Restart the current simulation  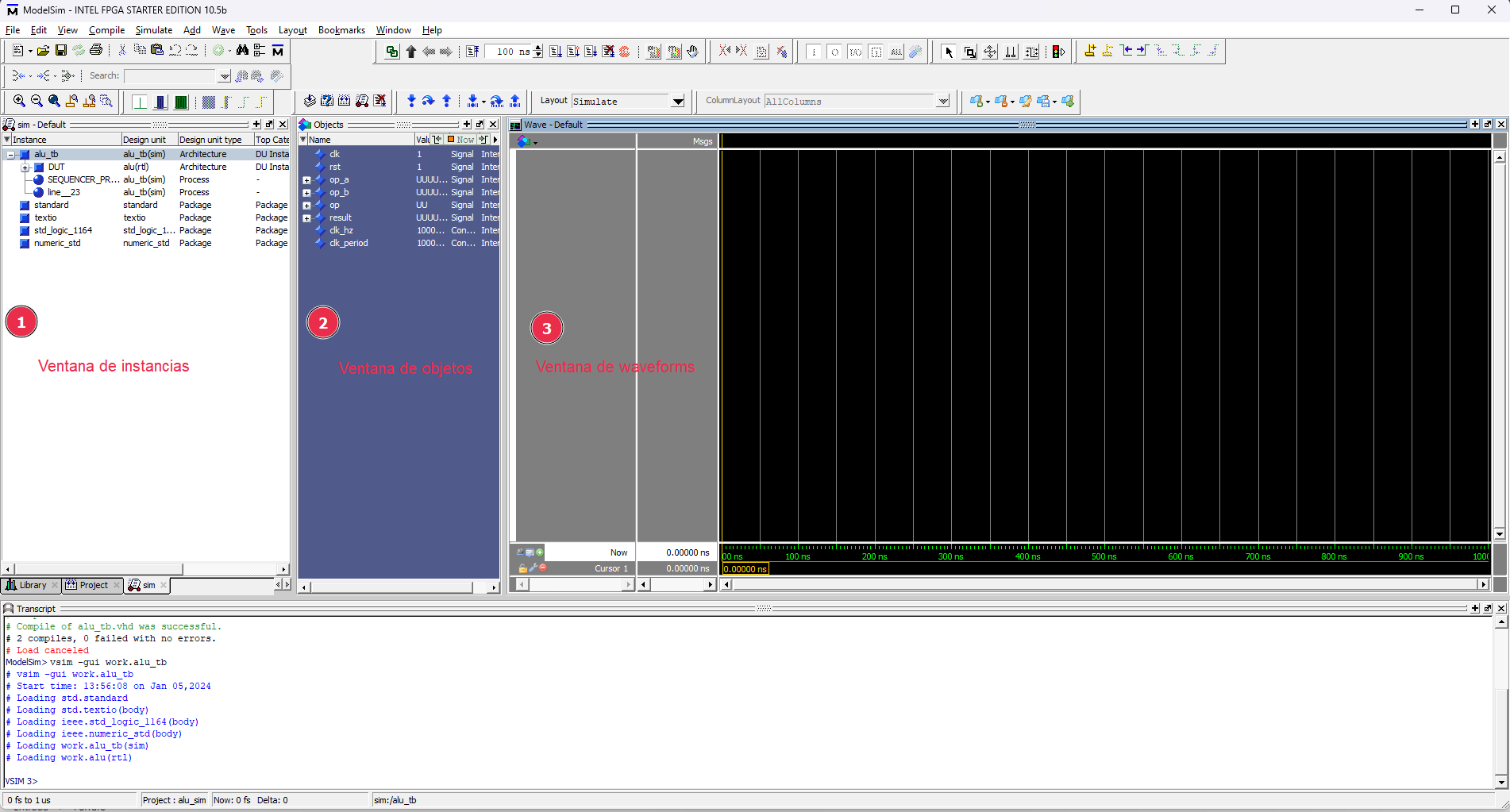[472, 50]
